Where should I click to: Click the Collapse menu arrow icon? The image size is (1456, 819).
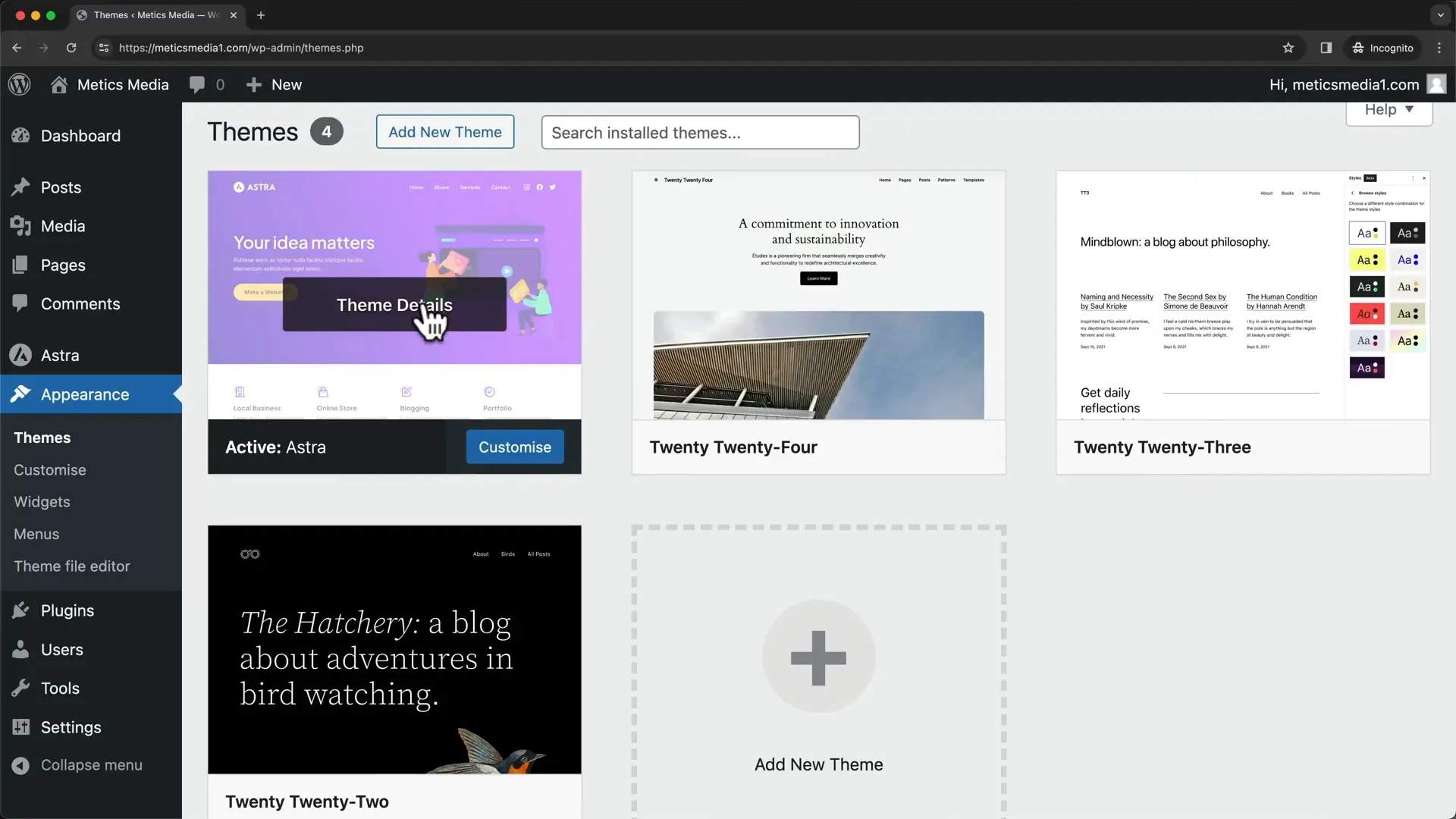[20, 765]
